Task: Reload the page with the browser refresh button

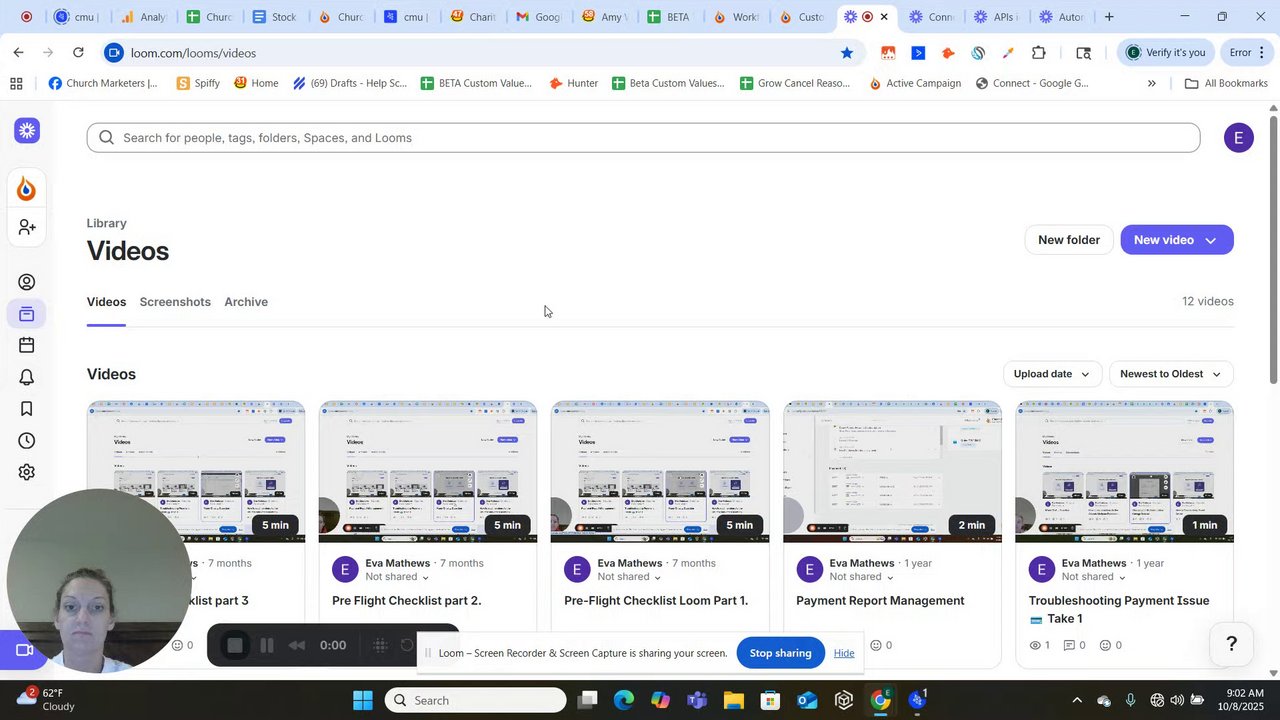Action: tap(78, 53)
